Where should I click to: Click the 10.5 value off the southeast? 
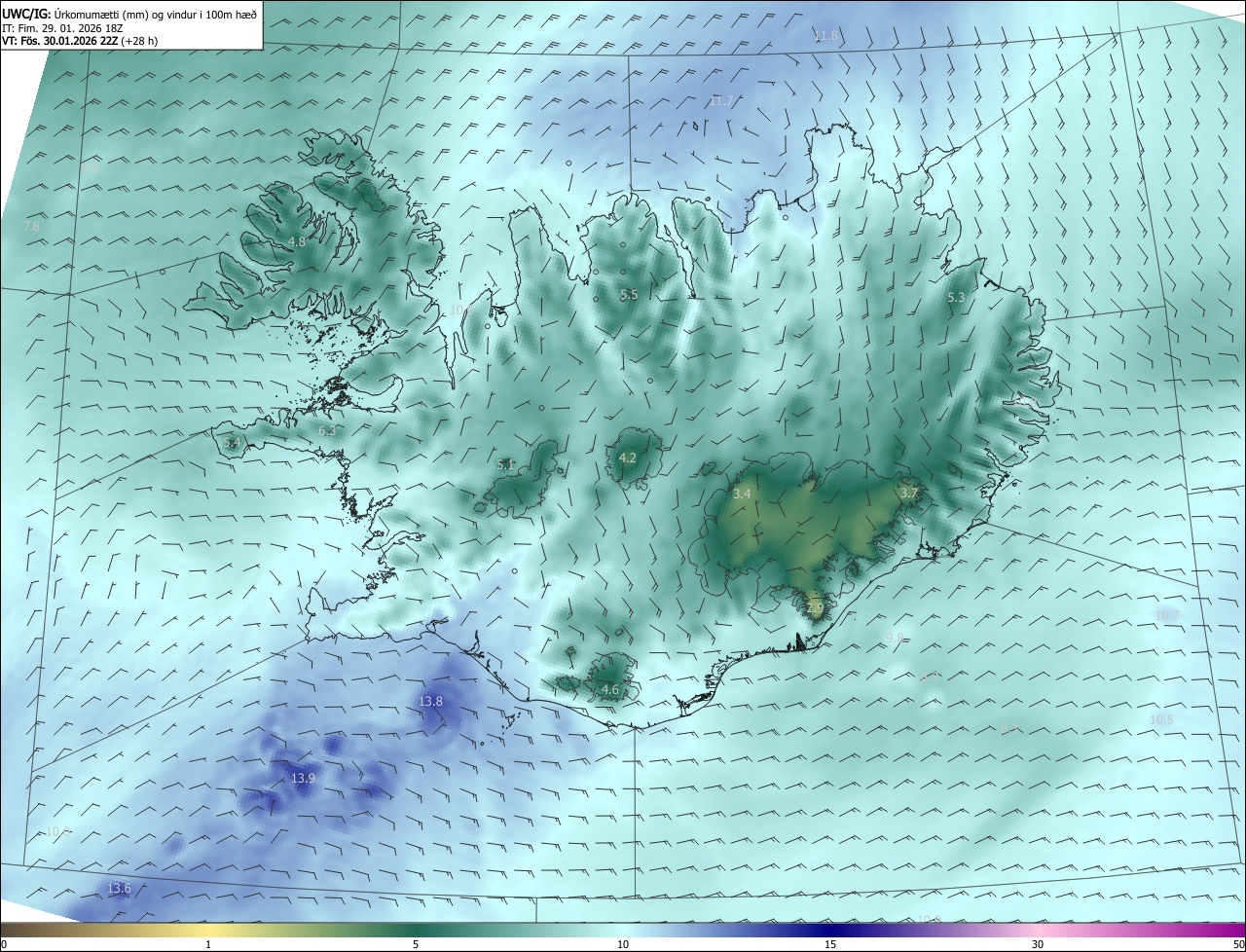[1161, 719]
